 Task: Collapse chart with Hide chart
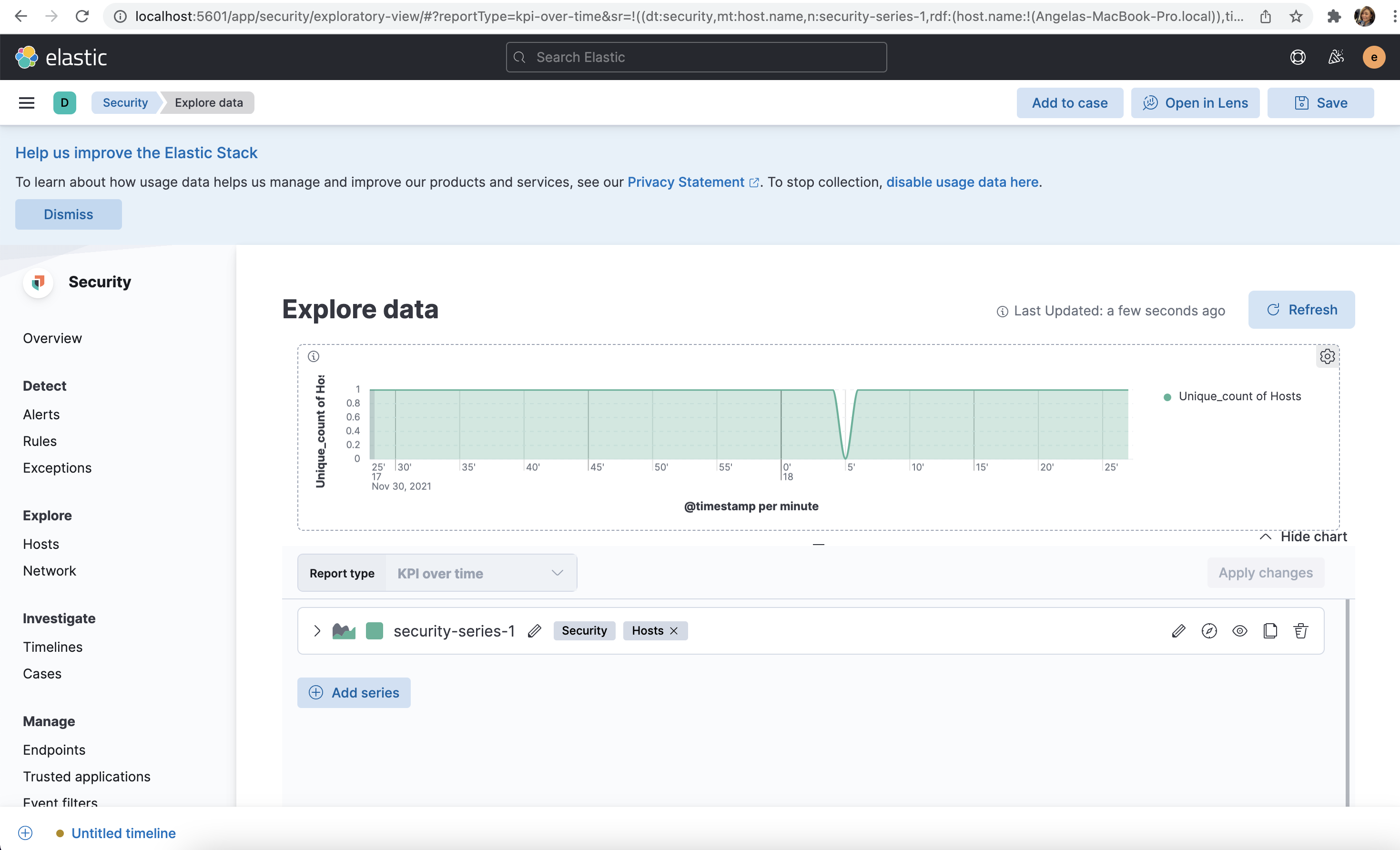point(1303,536)
